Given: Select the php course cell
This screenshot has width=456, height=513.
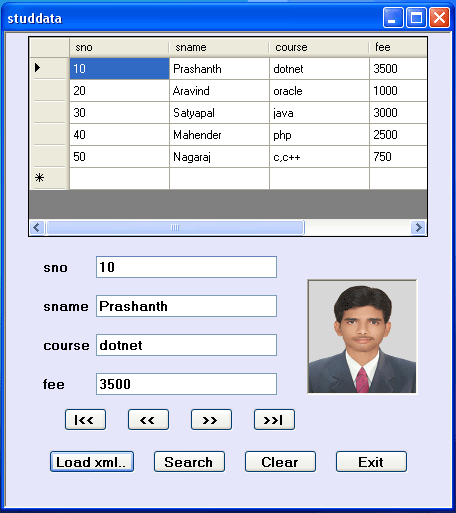Looking at the screenshot, I should [319, 134].
